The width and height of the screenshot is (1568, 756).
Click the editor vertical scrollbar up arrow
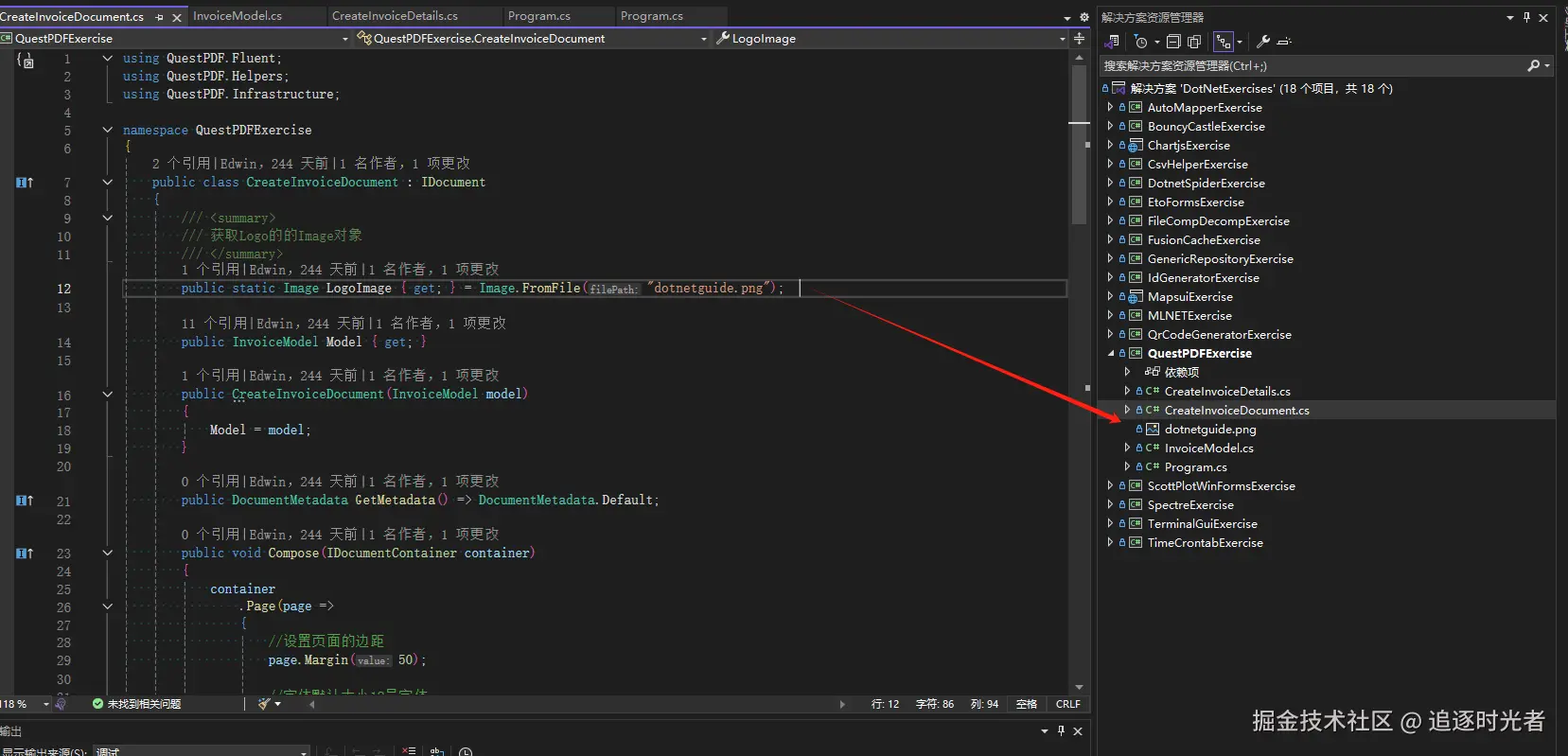pos(1079,58)
